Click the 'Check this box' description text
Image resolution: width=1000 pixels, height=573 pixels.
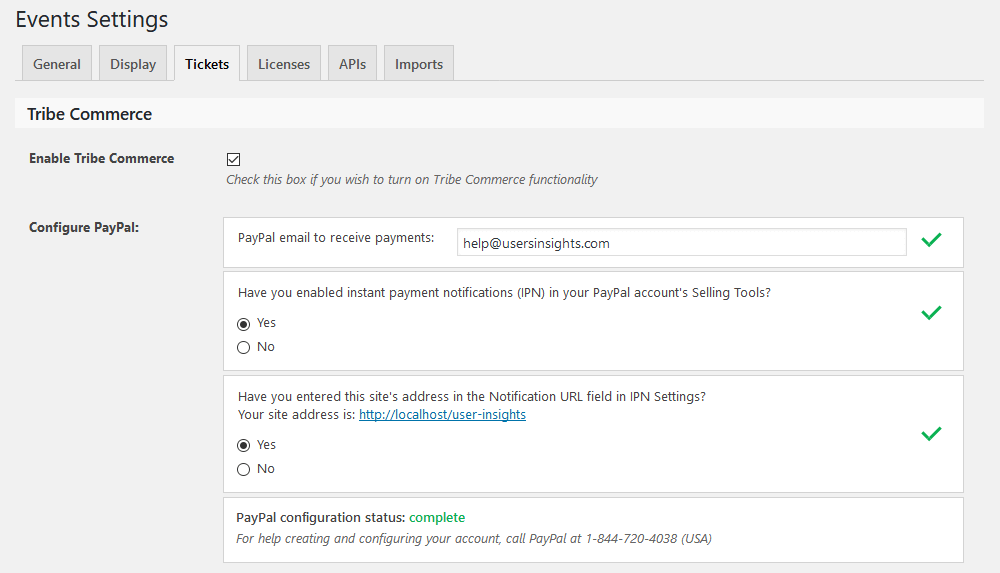pyautogui.click(x=411, y=180)
